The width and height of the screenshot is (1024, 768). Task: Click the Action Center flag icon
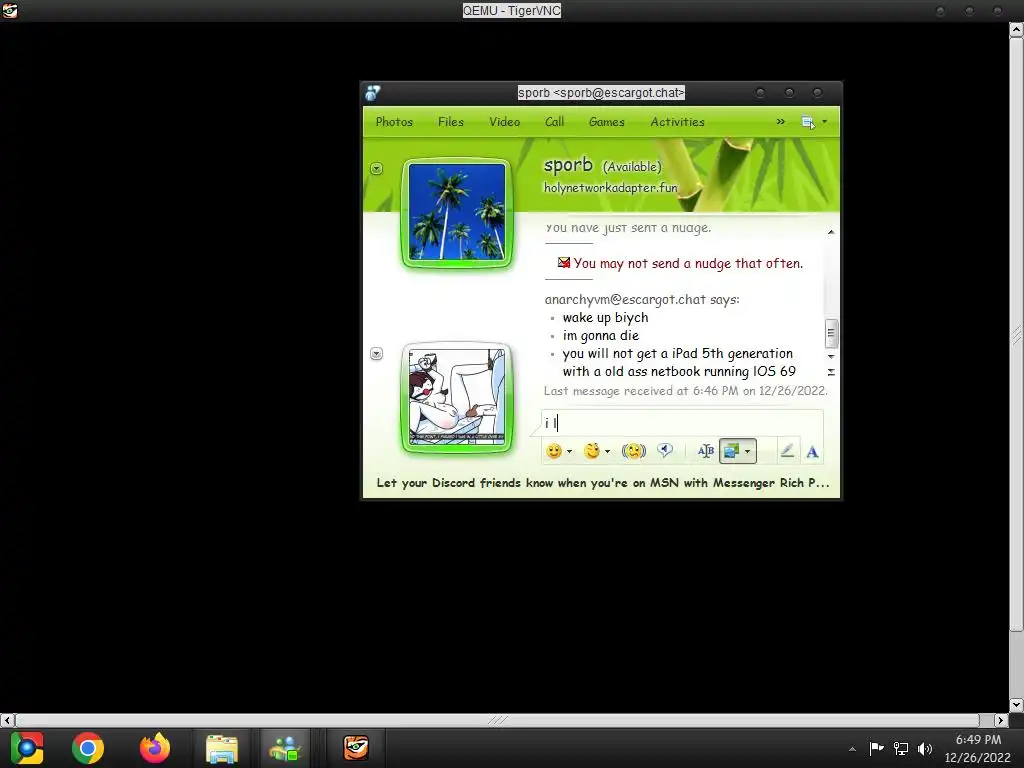pos(876,748)
